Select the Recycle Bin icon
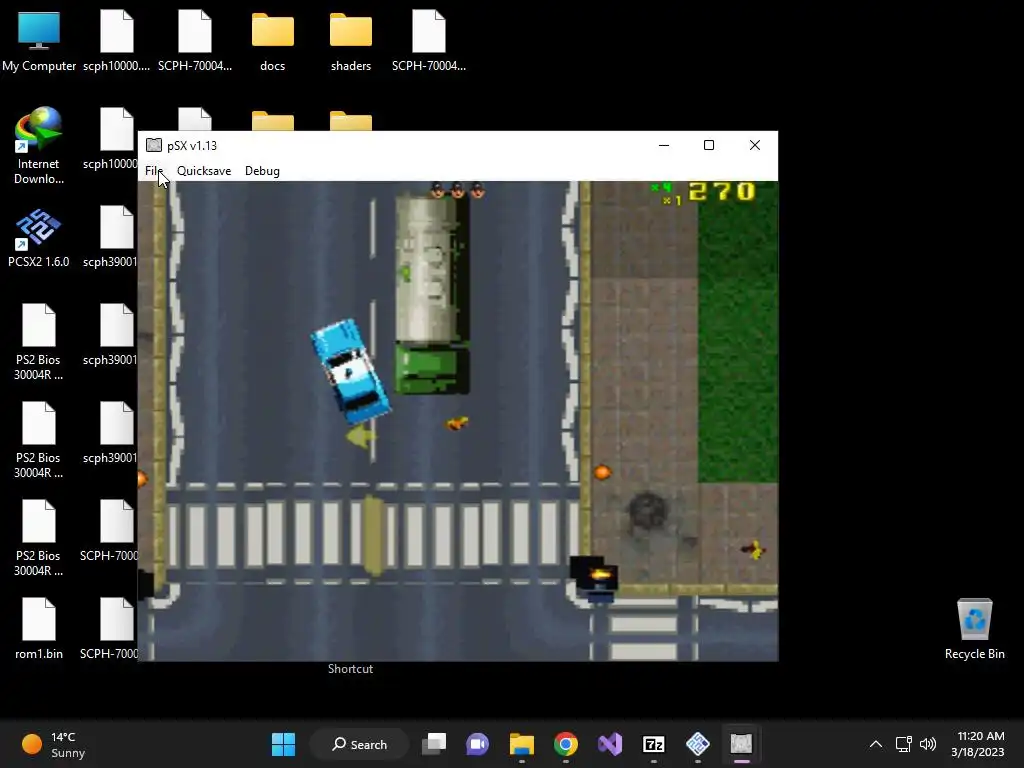1024x768 pixels. (974, 628)
